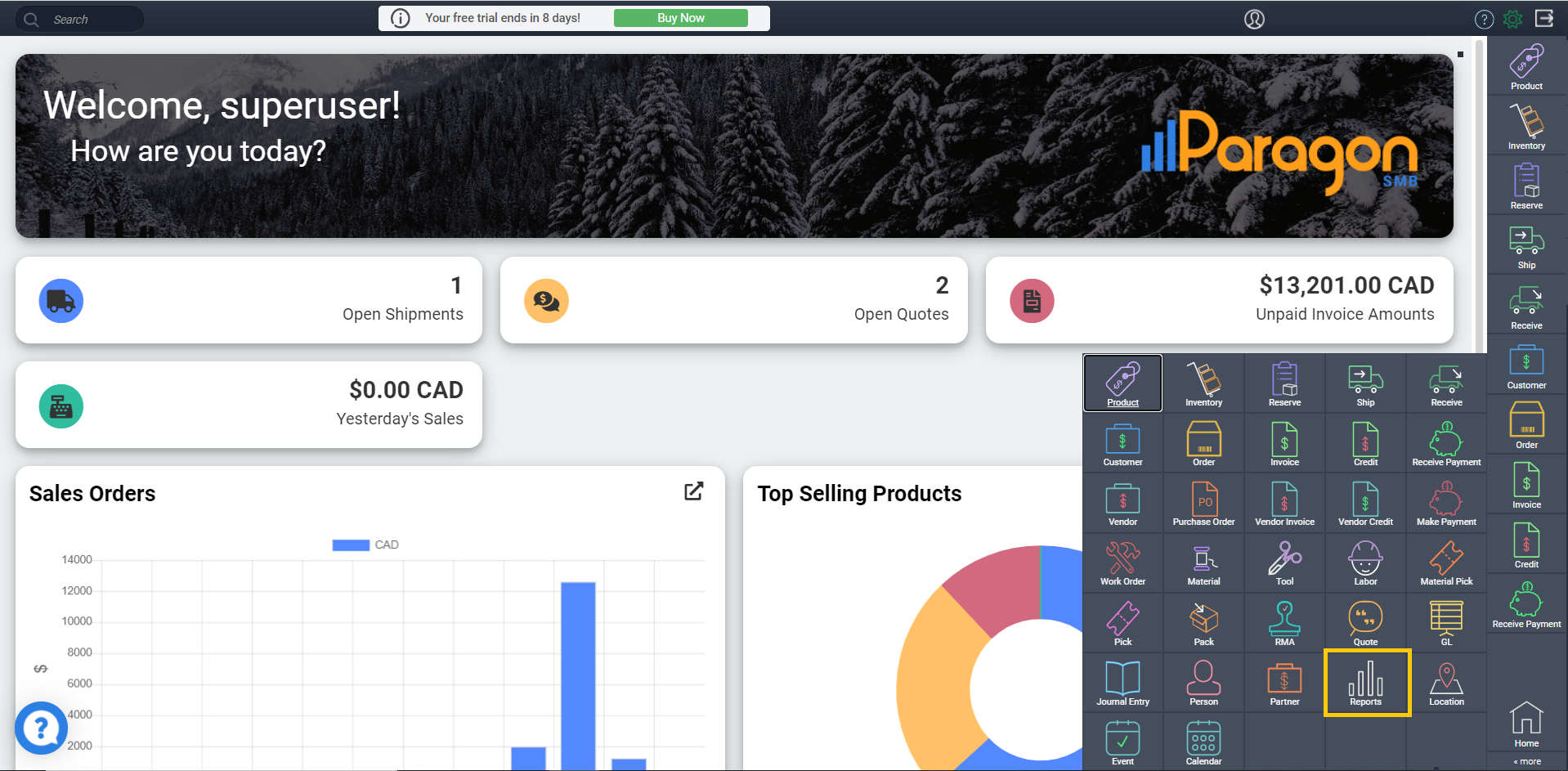Open the RMA module
The image size is (1568, 771).
(1284, 623)
